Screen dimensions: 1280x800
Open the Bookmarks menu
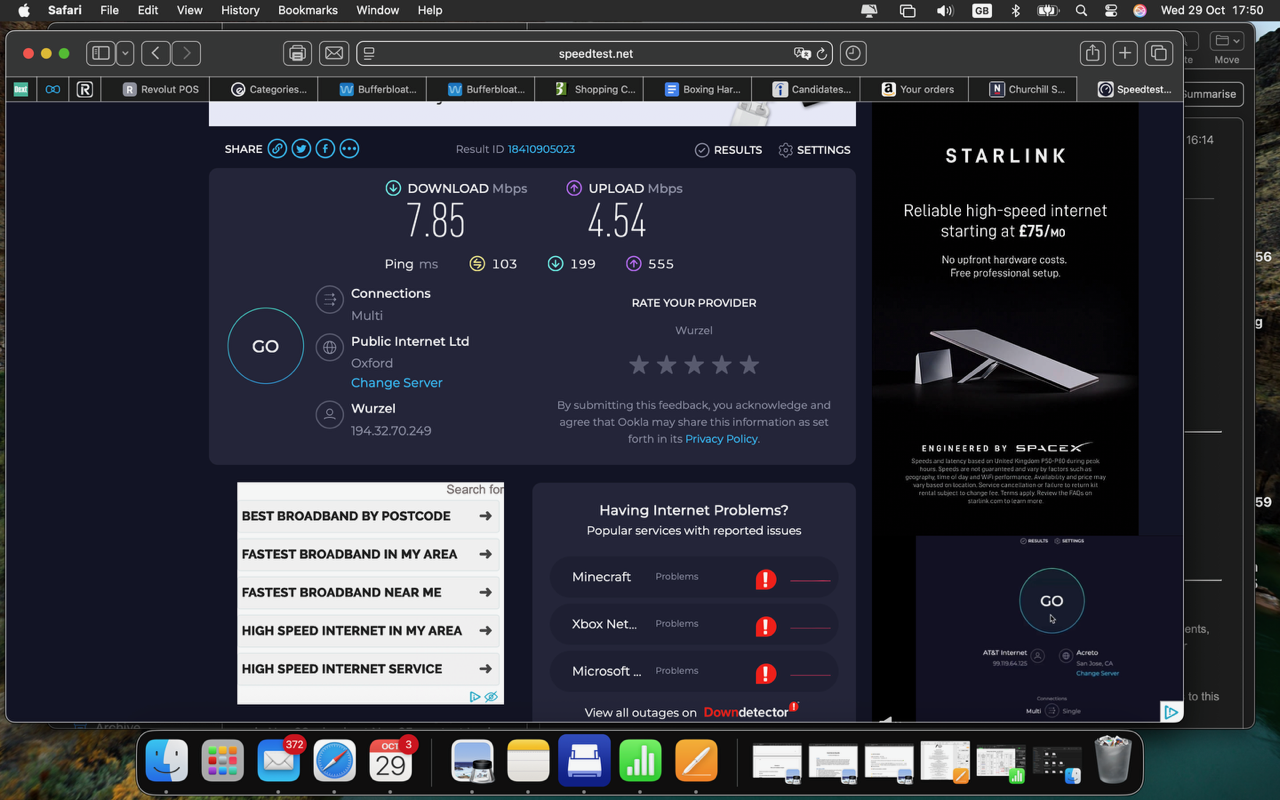(x=307, y=10)
